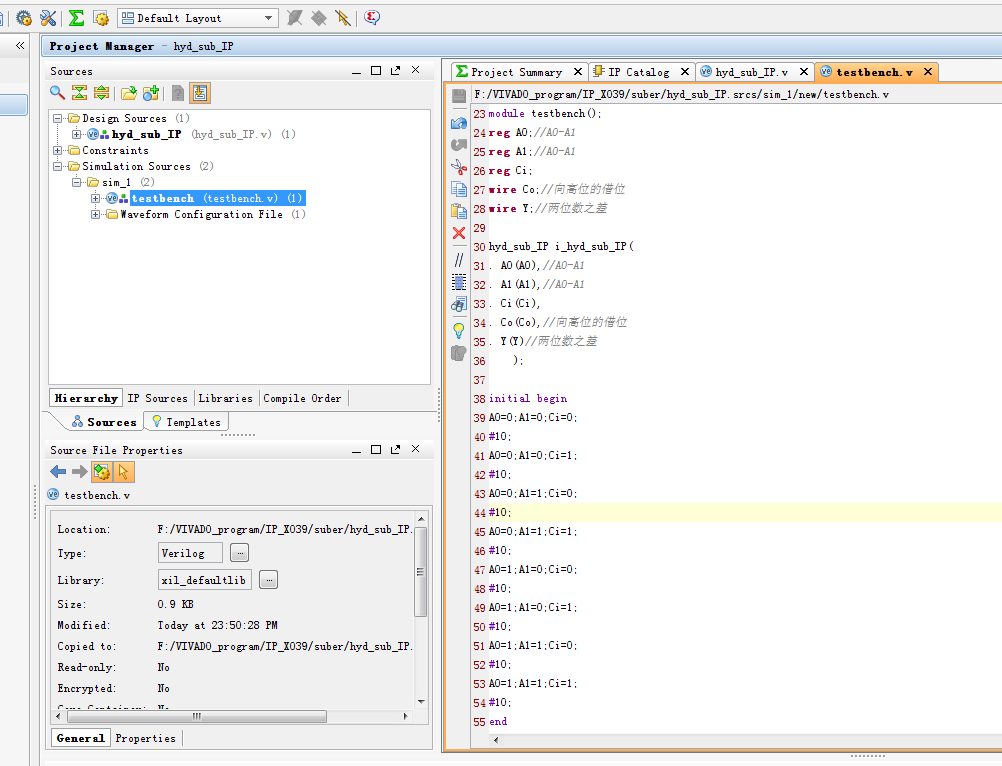Click the green sigma icon in top toolbar
Screen dimensions: 1002x766
[76, 18]
